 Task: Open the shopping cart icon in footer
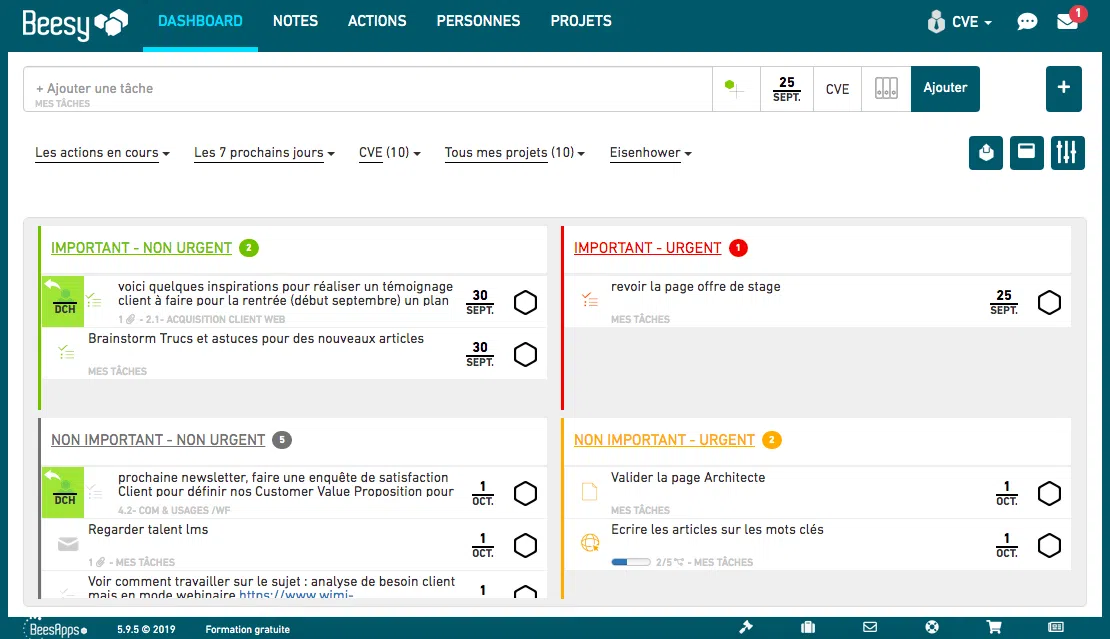(994, 627)
